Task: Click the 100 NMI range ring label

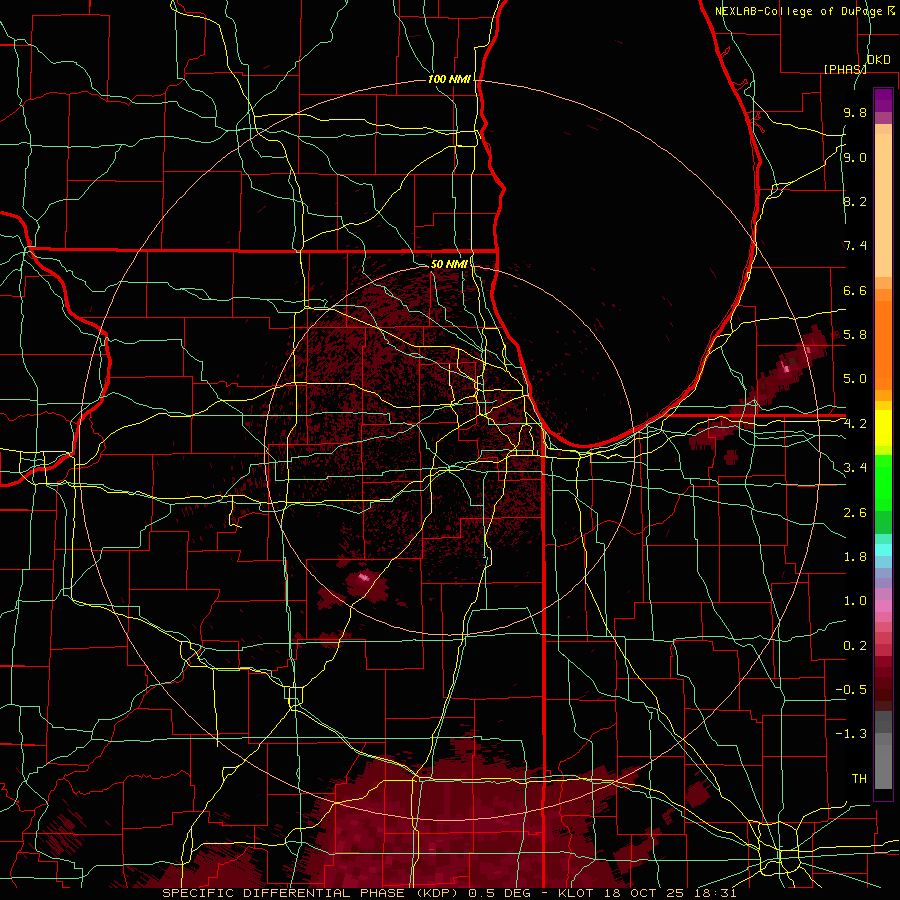Action: tap(449, 79)
